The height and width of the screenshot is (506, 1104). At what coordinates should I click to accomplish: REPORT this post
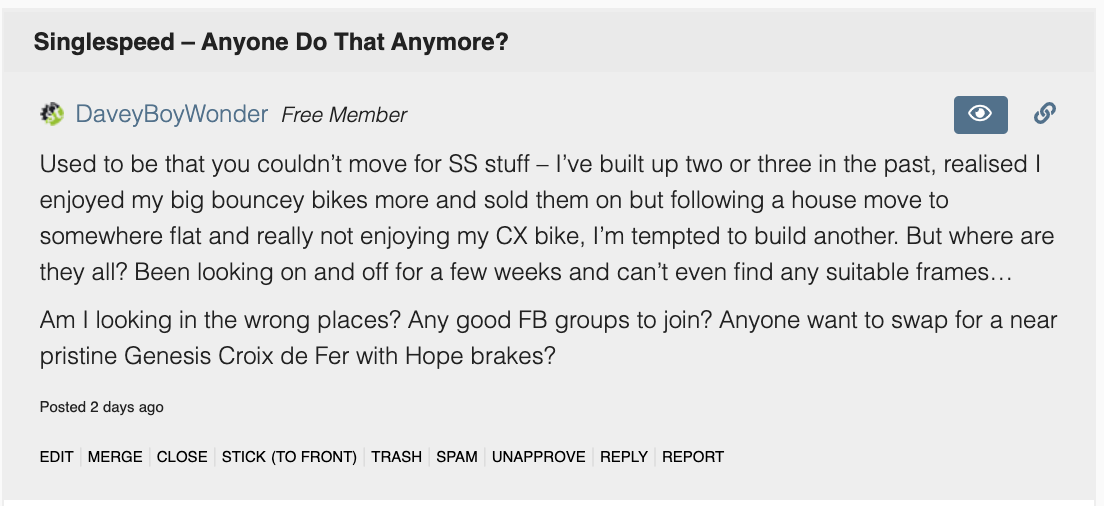click(693, 457)
